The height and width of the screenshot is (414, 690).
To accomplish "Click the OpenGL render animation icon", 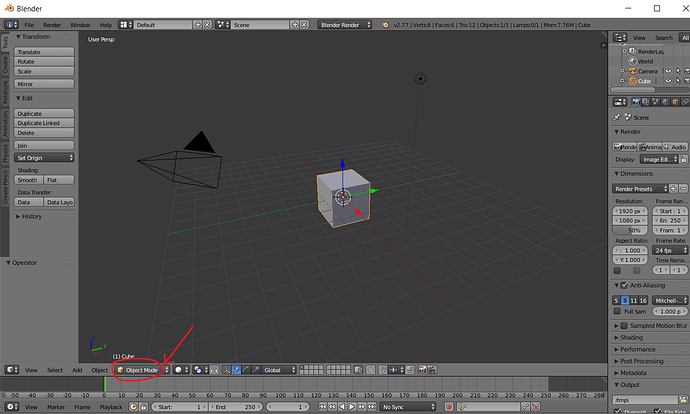I will coord(432,370).
